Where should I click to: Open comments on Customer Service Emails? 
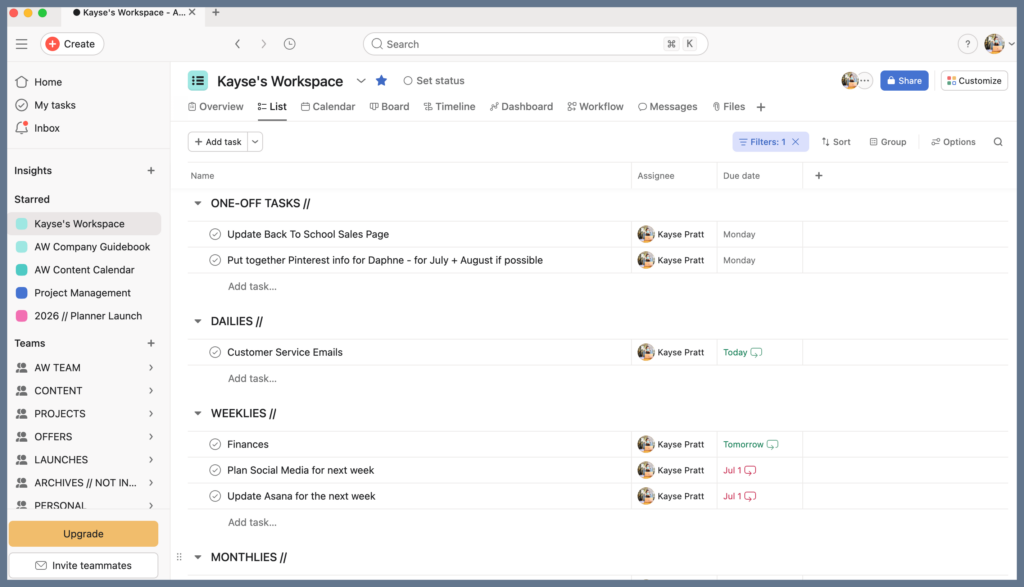756,353
